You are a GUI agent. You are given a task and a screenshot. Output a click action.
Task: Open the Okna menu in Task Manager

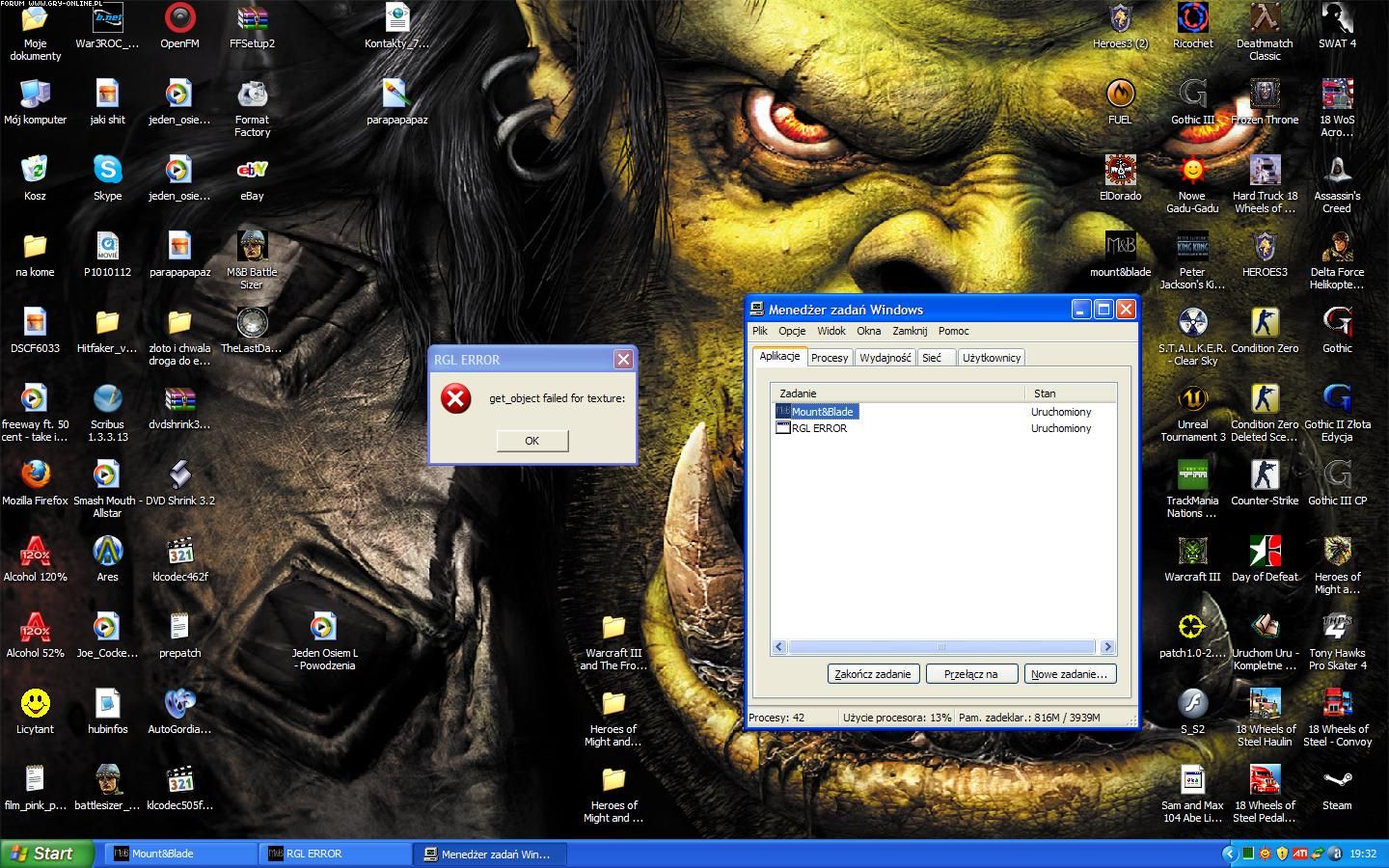pyautogui.click(x=869, y=331)
